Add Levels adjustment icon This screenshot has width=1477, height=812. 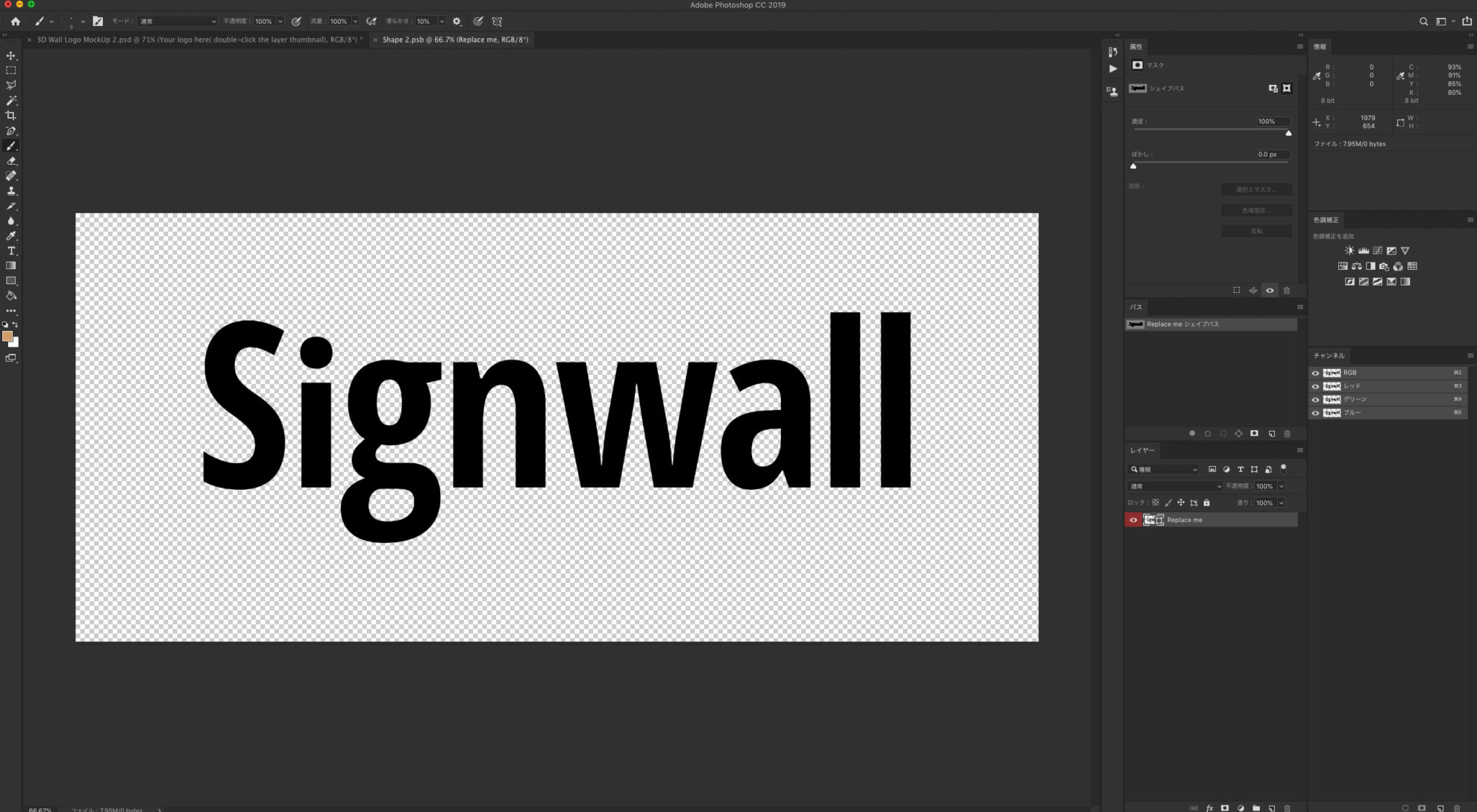pyautogui.click(x=1363, y=251)
